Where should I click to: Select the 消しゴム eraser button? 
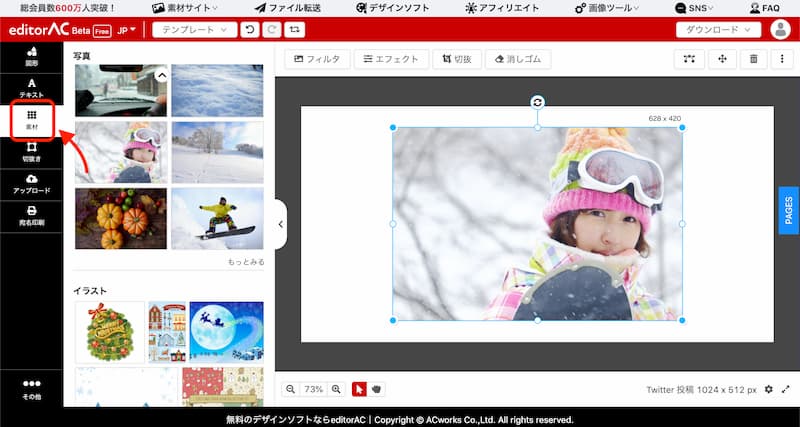518,59
